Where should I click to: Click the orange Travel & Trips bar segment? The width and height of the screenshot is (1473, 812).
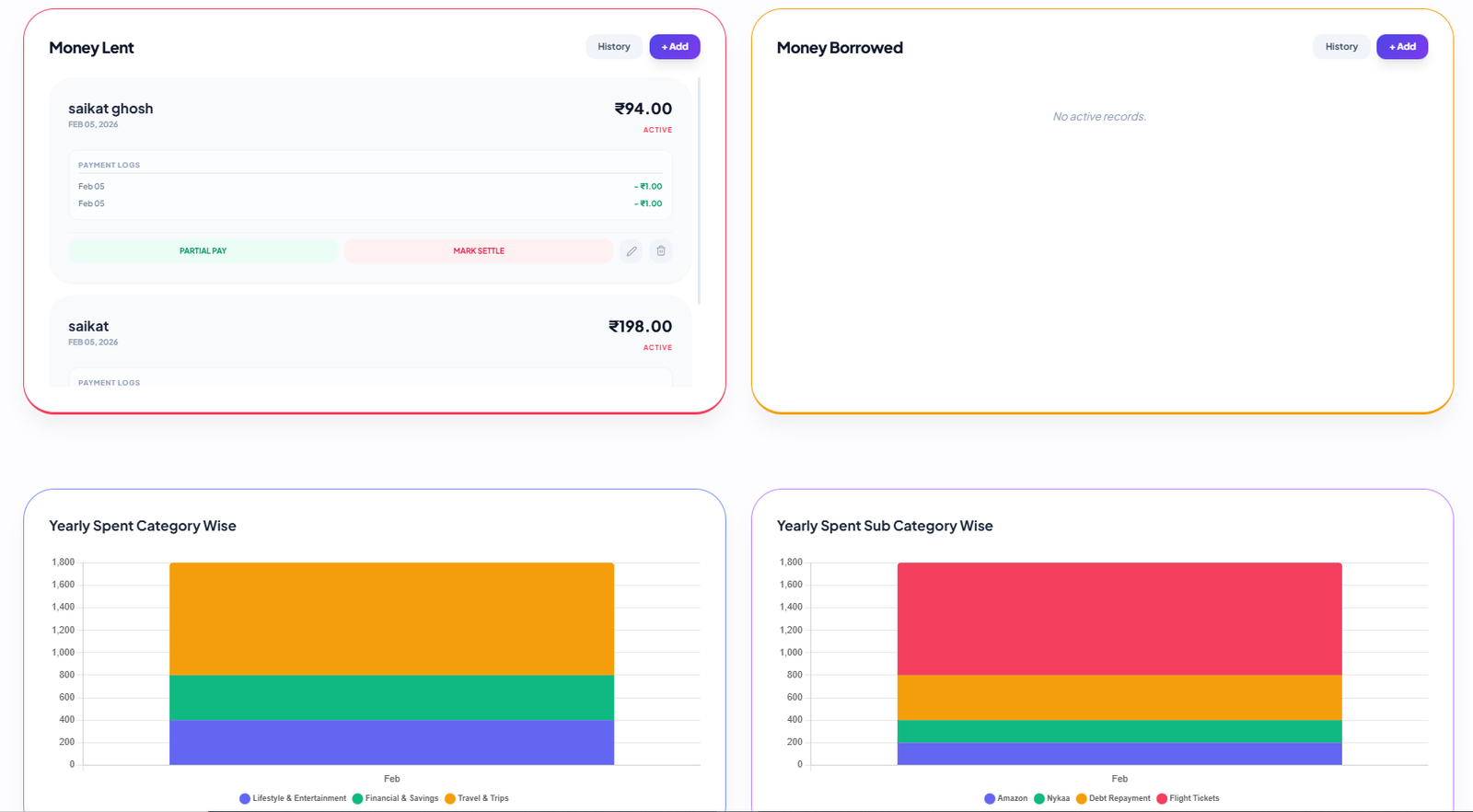pos(391,619)
